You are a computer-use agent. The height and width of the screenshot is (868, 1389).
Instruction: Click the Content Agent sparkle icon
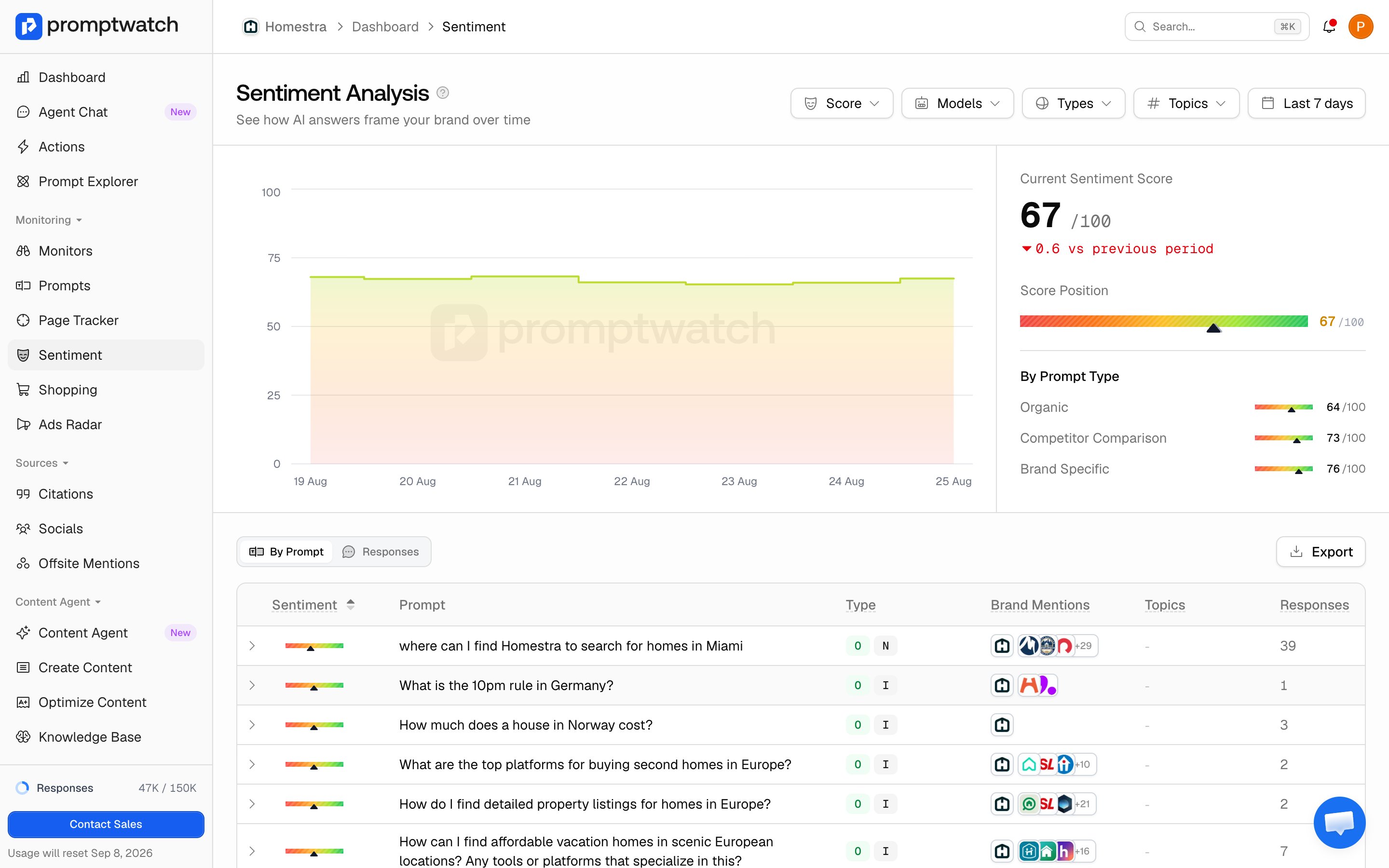[23, 633]
